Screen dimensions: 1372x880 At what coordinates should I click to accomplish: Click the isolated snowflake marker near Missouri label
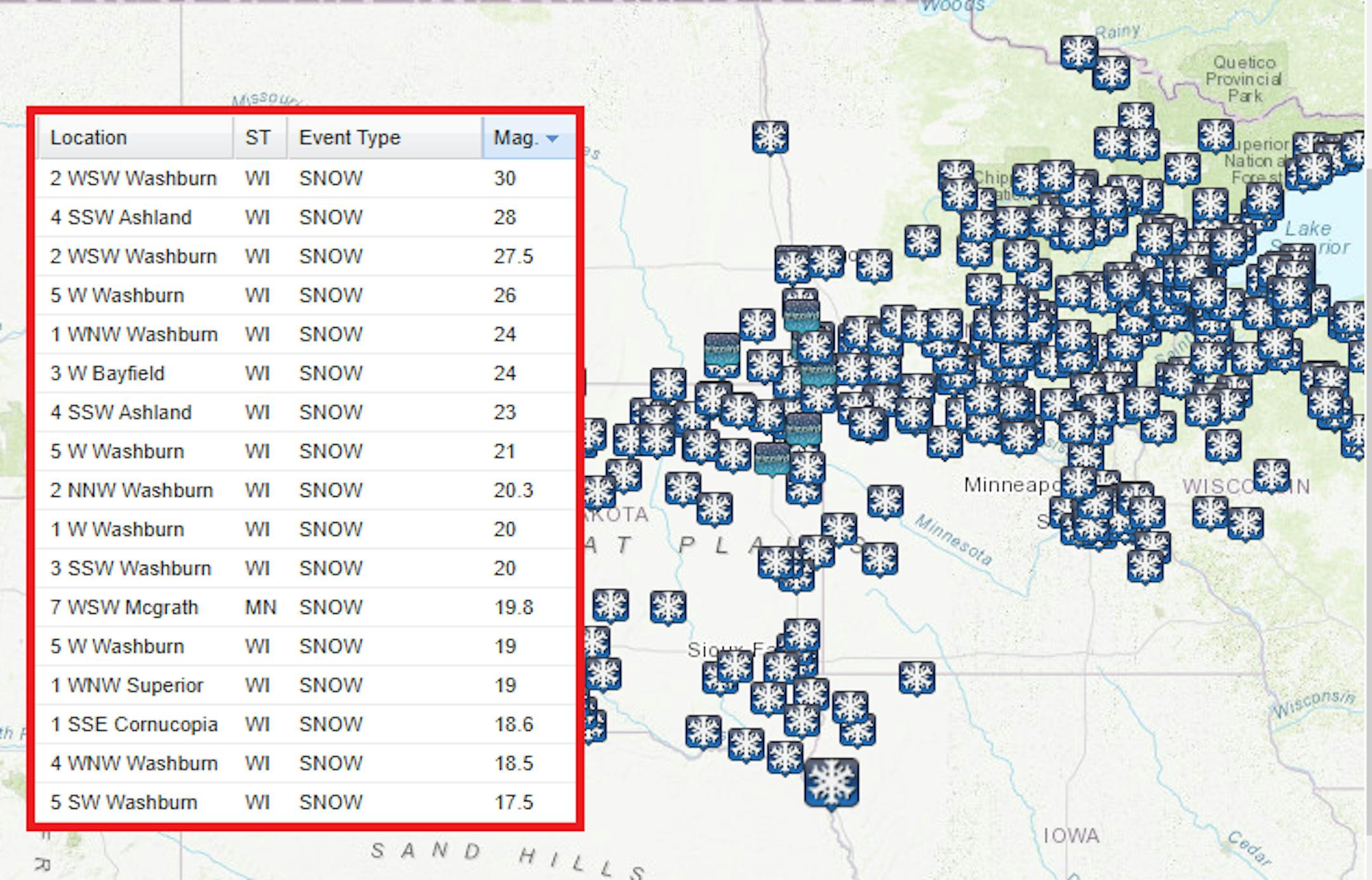point(770,137)
